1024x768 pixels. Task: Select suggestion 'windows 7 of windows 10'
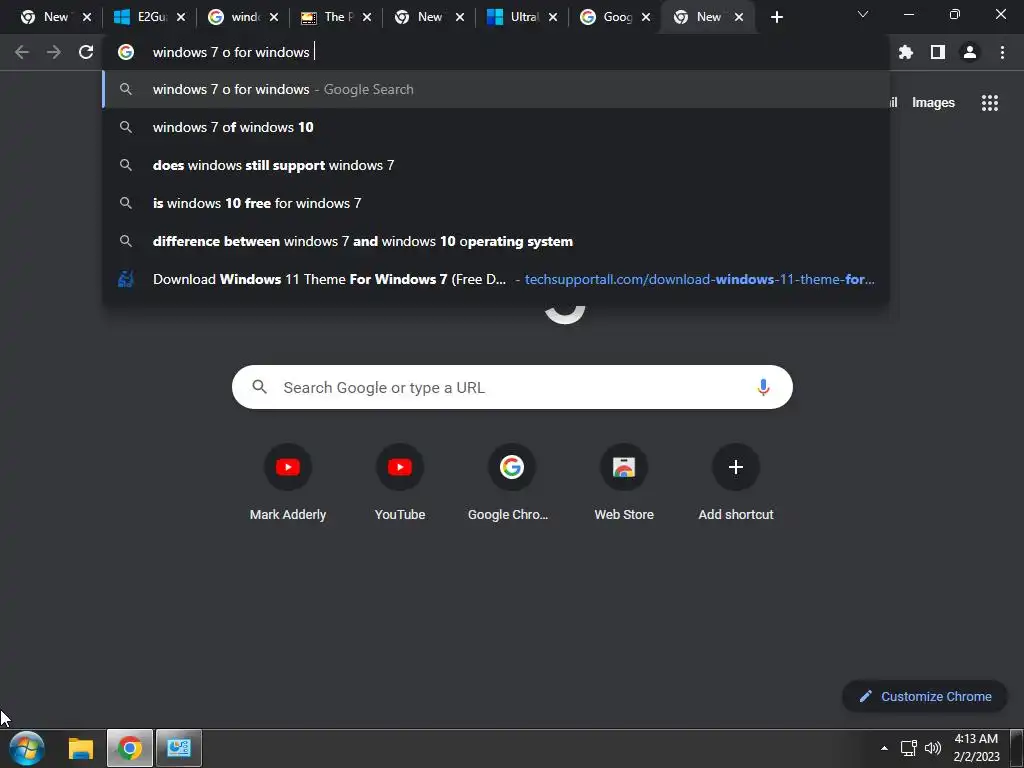click(496, 127)
